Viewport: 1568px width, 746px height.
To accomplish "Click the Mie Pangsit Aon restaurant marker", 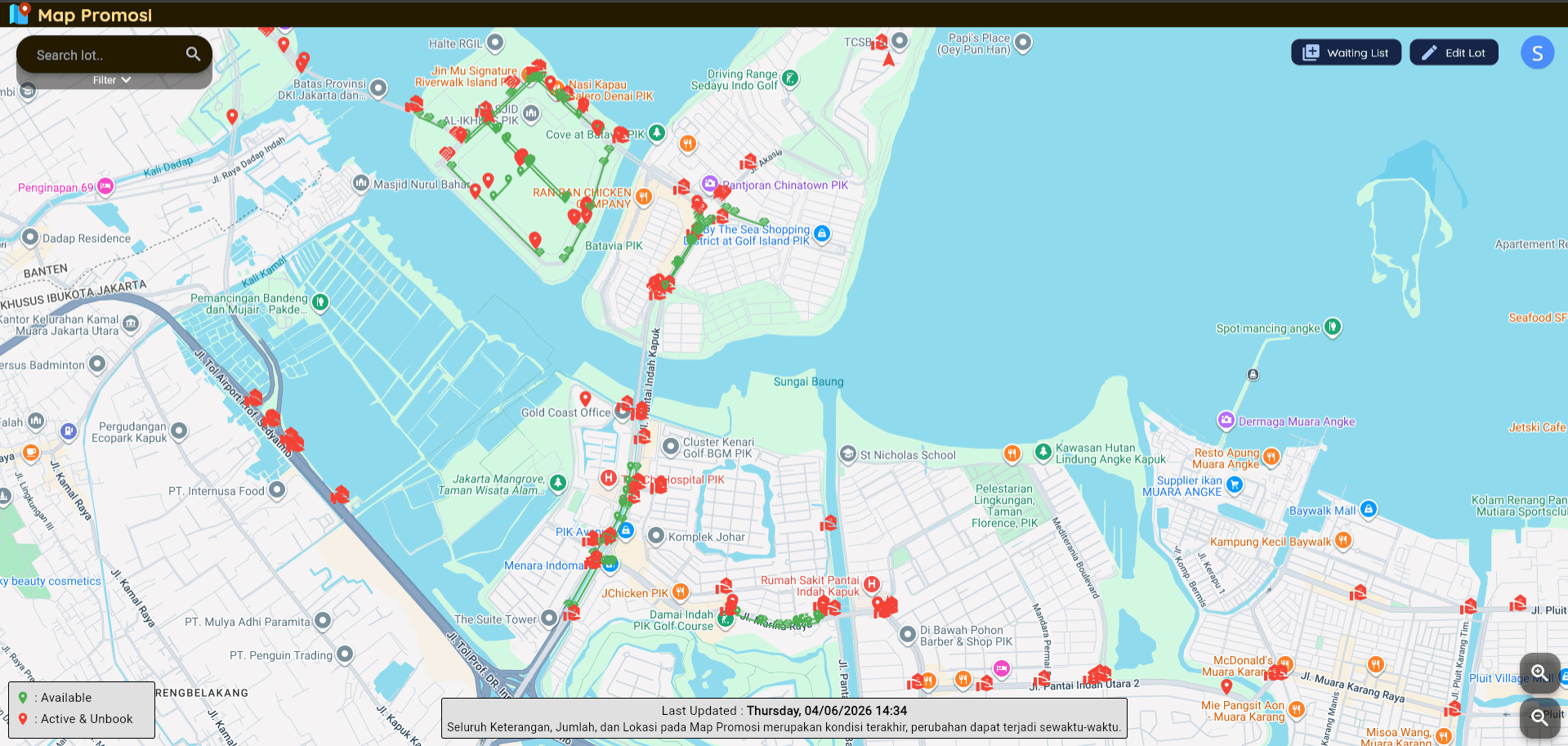I will point(1297,709).
